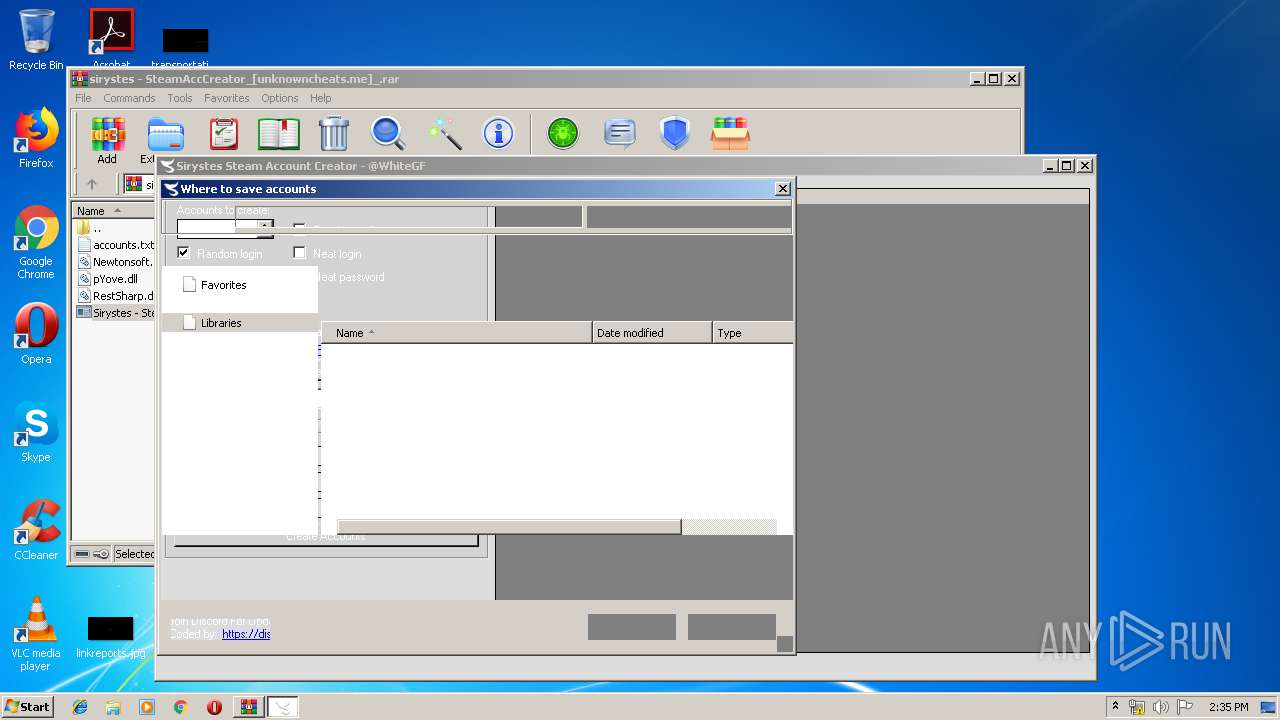The image size is (1280, 720).
Task: Open the WinRAR Commands menu
Action: click(129, 98)
